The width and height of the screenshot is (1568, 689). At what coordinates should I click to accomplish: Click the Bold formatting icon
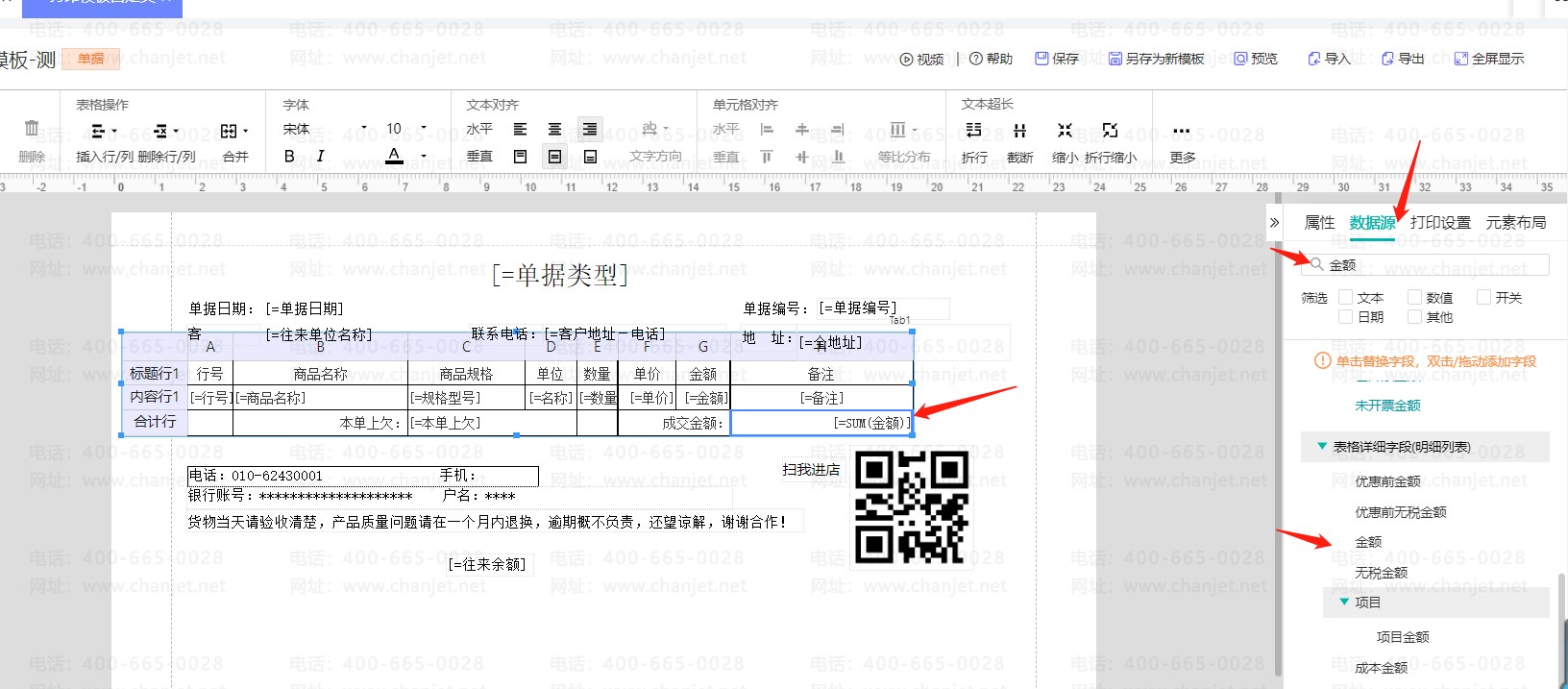pos(289,156)
